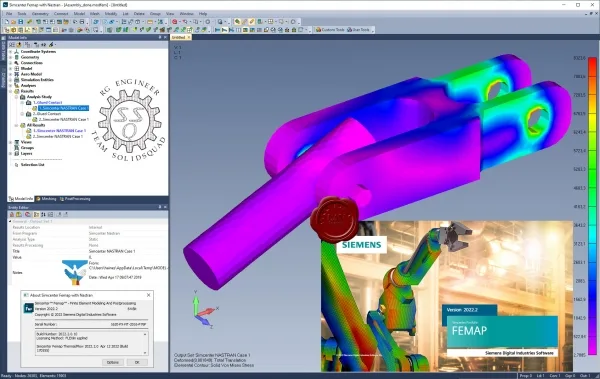600x379 pixels.
Task: Select the Aero Model tree item
Action: pos(31,74)
